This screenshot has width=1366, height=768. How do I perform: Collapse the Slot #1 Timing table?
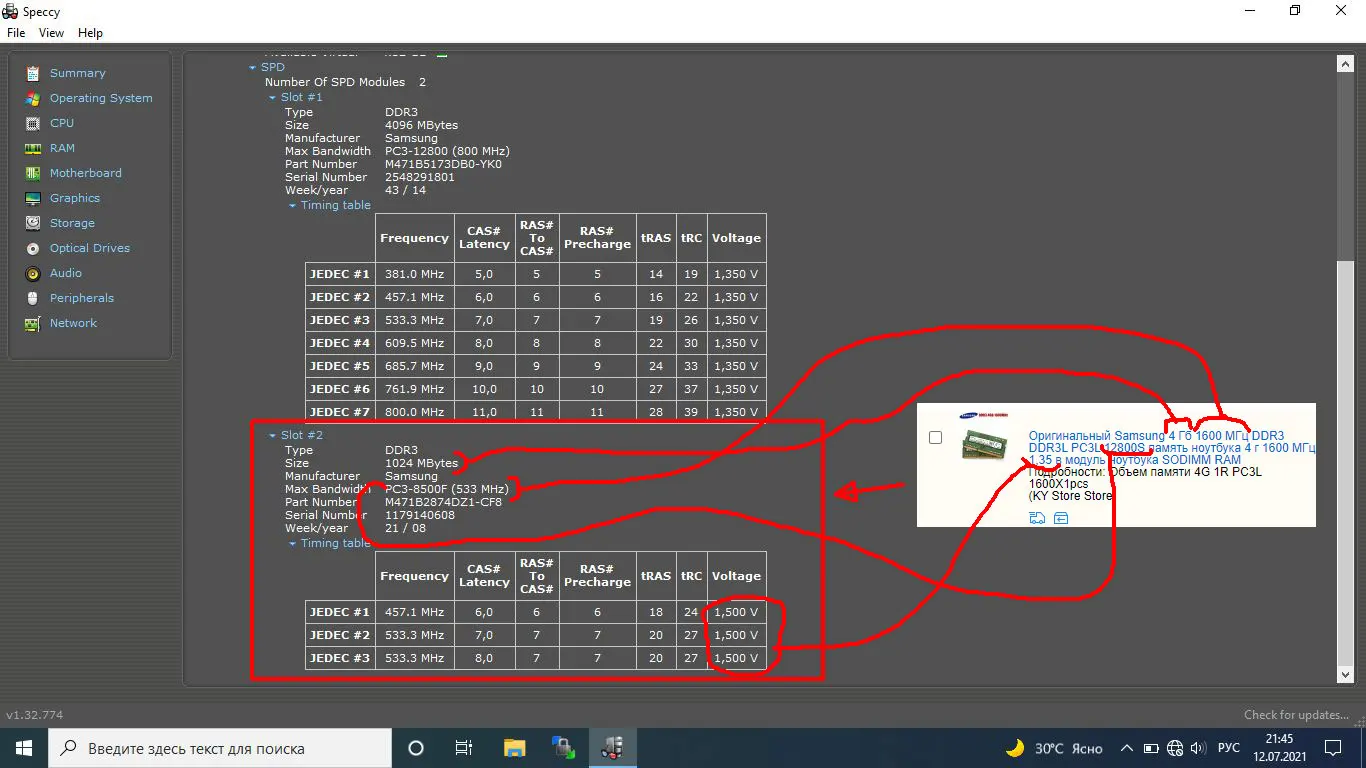(x=292, y=205)
